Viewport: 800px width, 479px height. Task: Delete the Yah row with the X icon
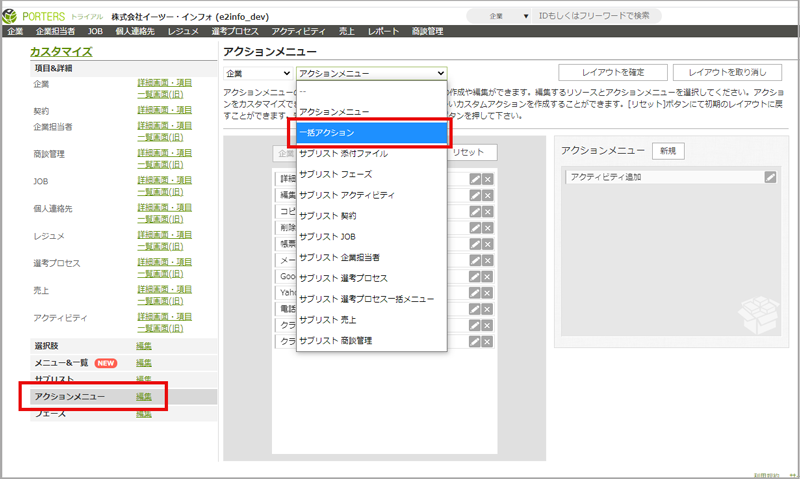point(488,293)
